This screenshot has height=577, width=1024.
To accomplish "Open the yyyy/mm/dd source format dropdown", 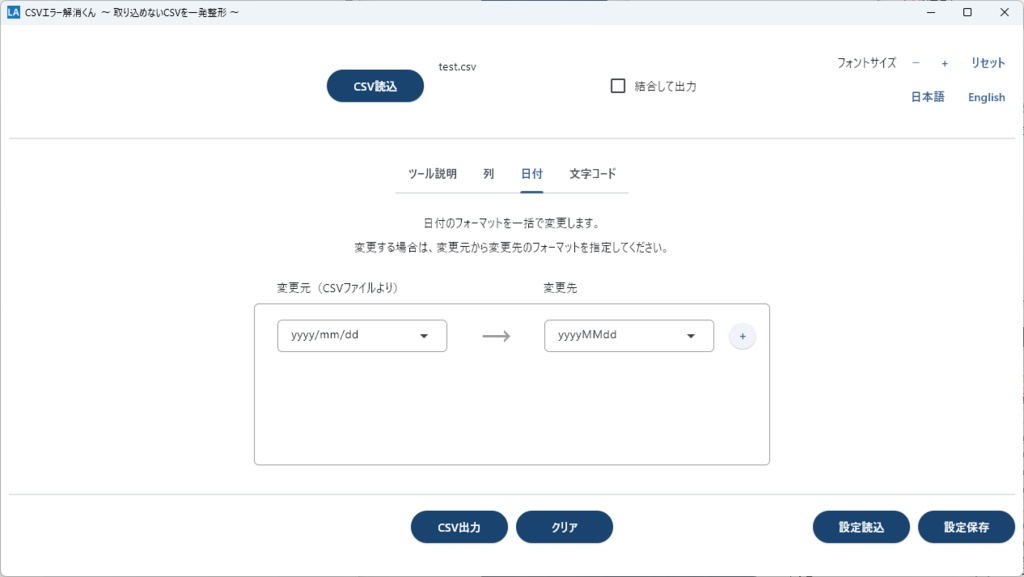I will [362, 335].
